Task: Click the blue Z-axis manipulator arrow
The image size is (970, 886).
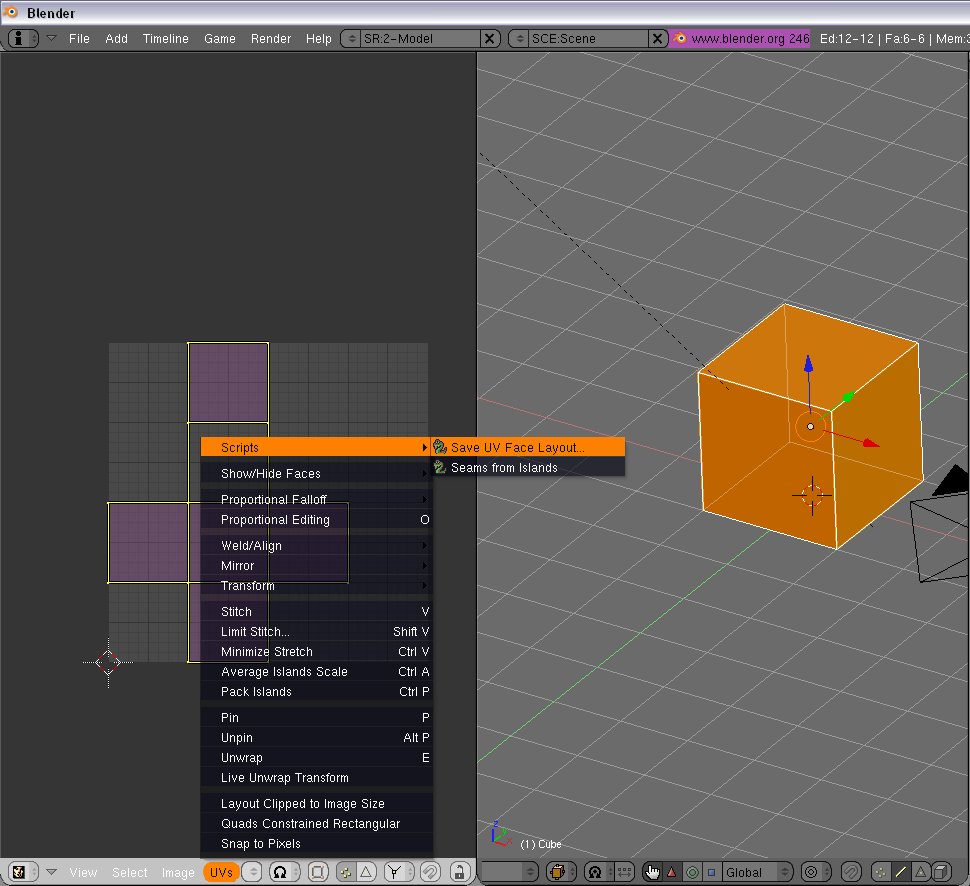Action: [x=808, y=364]
